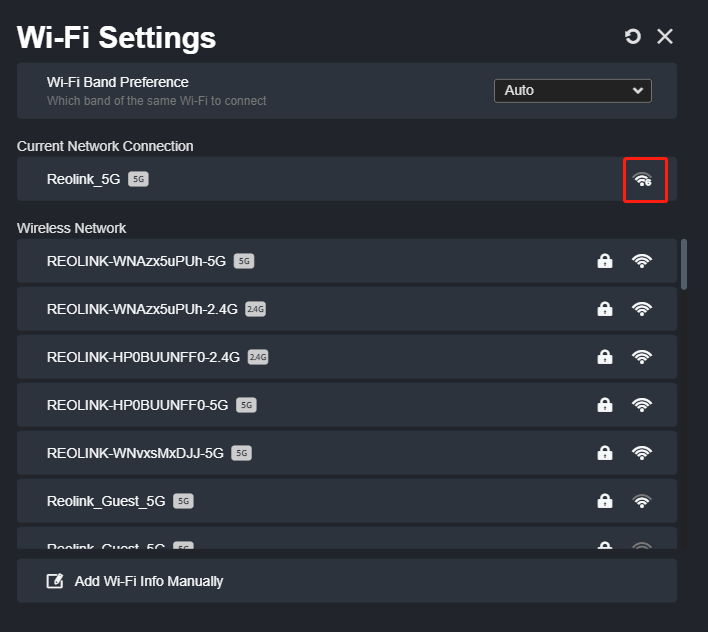The width and height of the screenshot is (708, 632).
Task: Select the fully visible Reolink_Guest_5G network
Action: pyautogui.click(x=347, y=501)
